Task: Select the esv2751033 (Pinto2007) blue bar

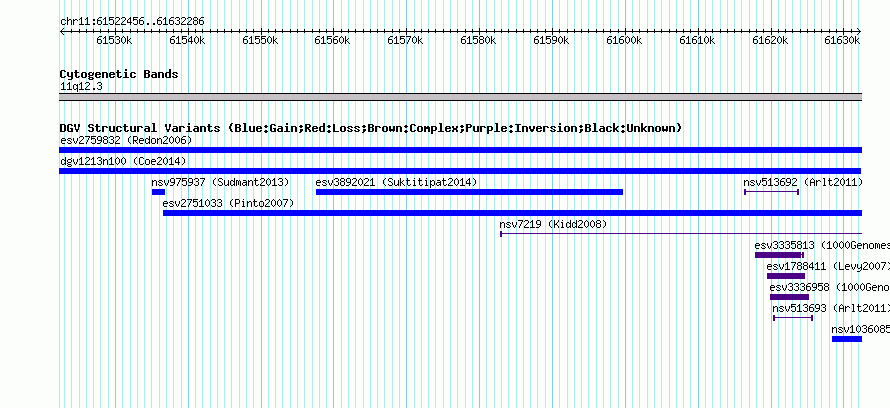Action: (513, 213)
